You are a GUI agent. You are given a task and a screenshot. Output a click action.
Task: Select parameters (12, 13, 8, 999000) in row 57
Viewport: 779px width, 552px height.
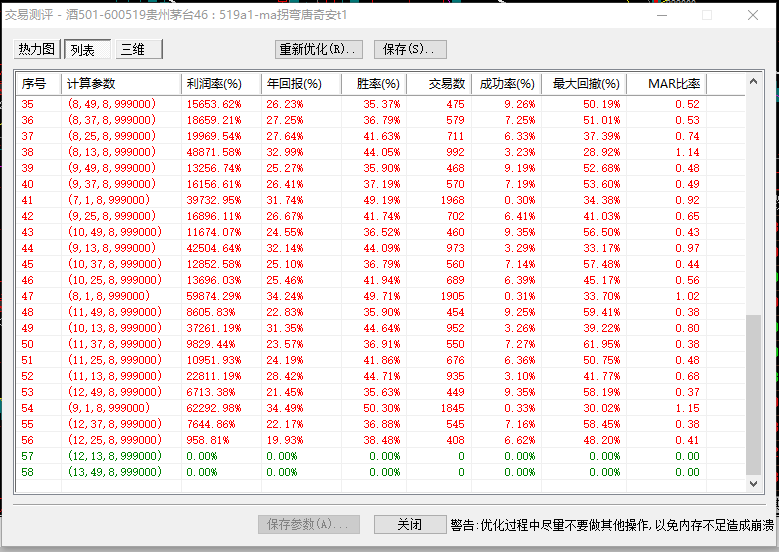[115, 456]
